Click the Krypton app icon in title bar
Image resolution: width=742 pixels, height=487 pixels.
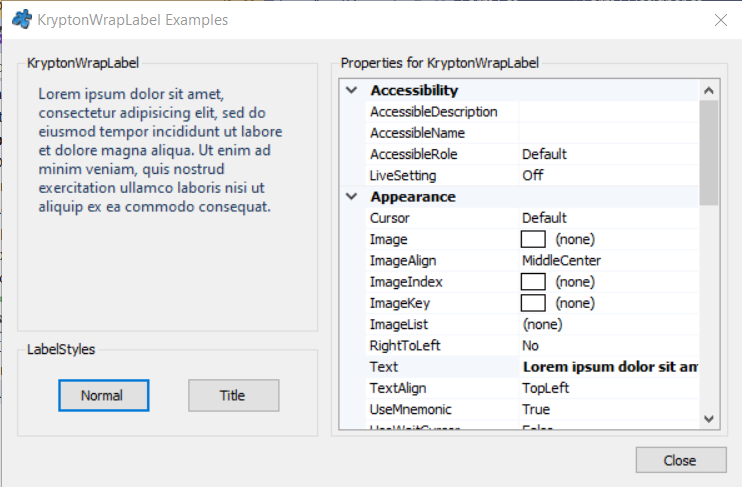(22, 19)
